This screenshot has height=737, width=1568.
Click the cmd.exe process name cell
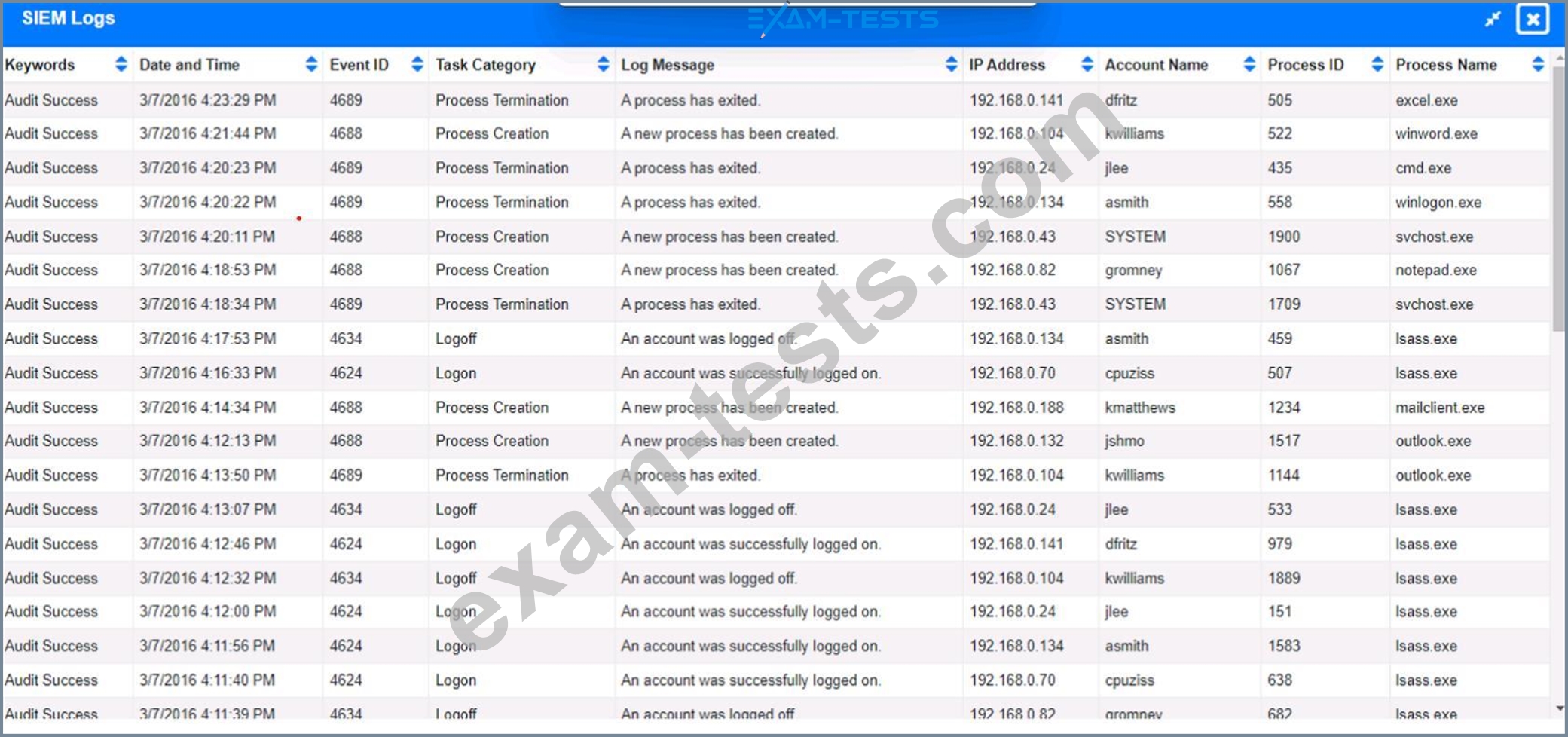click(x=1423, y=168)
